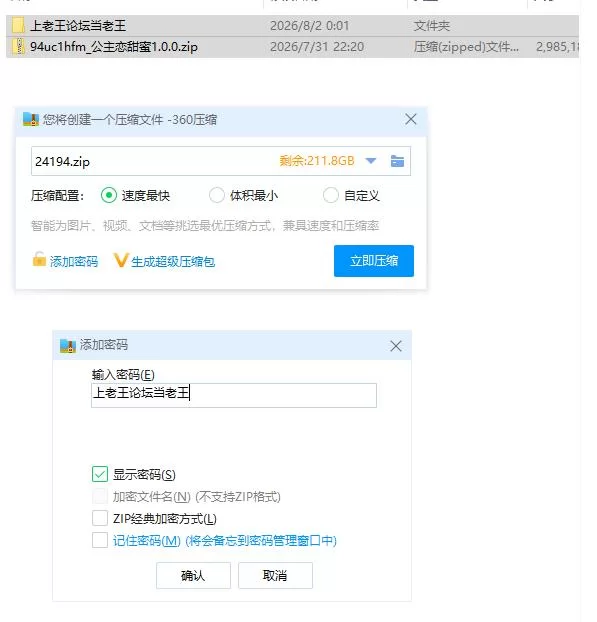Viewport: 597px width, 622px height.
Task: Click the 360压缩 icon in the 添加密码 title bar
Action: (68, 346)
